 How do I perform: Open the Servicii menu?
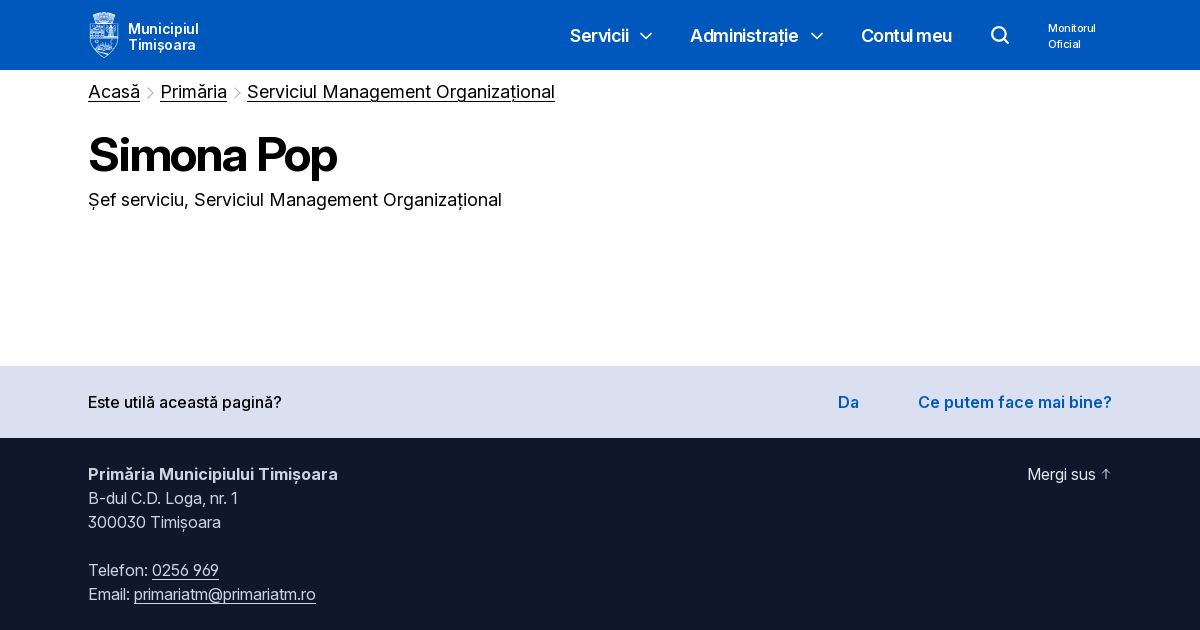(599, 36)
